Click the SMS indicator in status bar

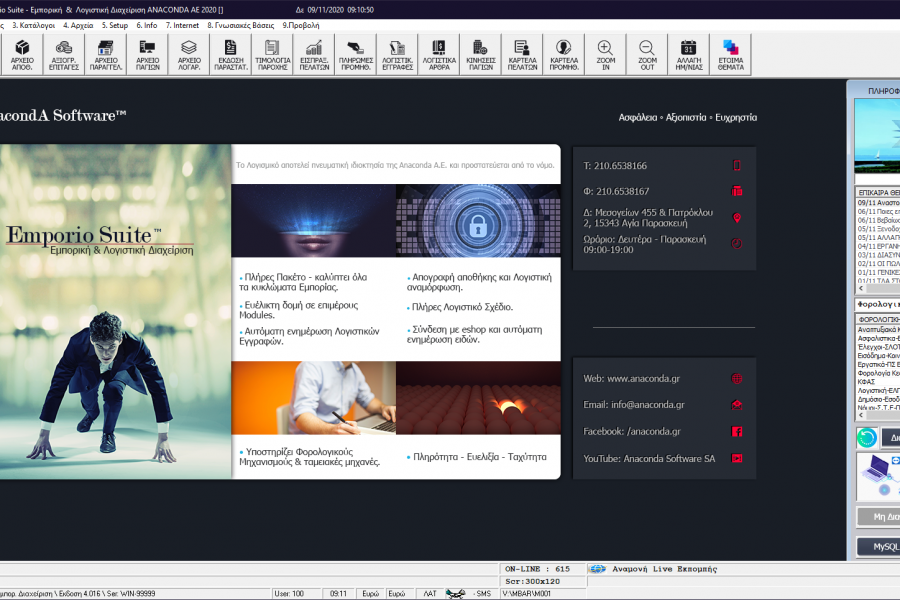pyautogui.click(x=483, y=594)
